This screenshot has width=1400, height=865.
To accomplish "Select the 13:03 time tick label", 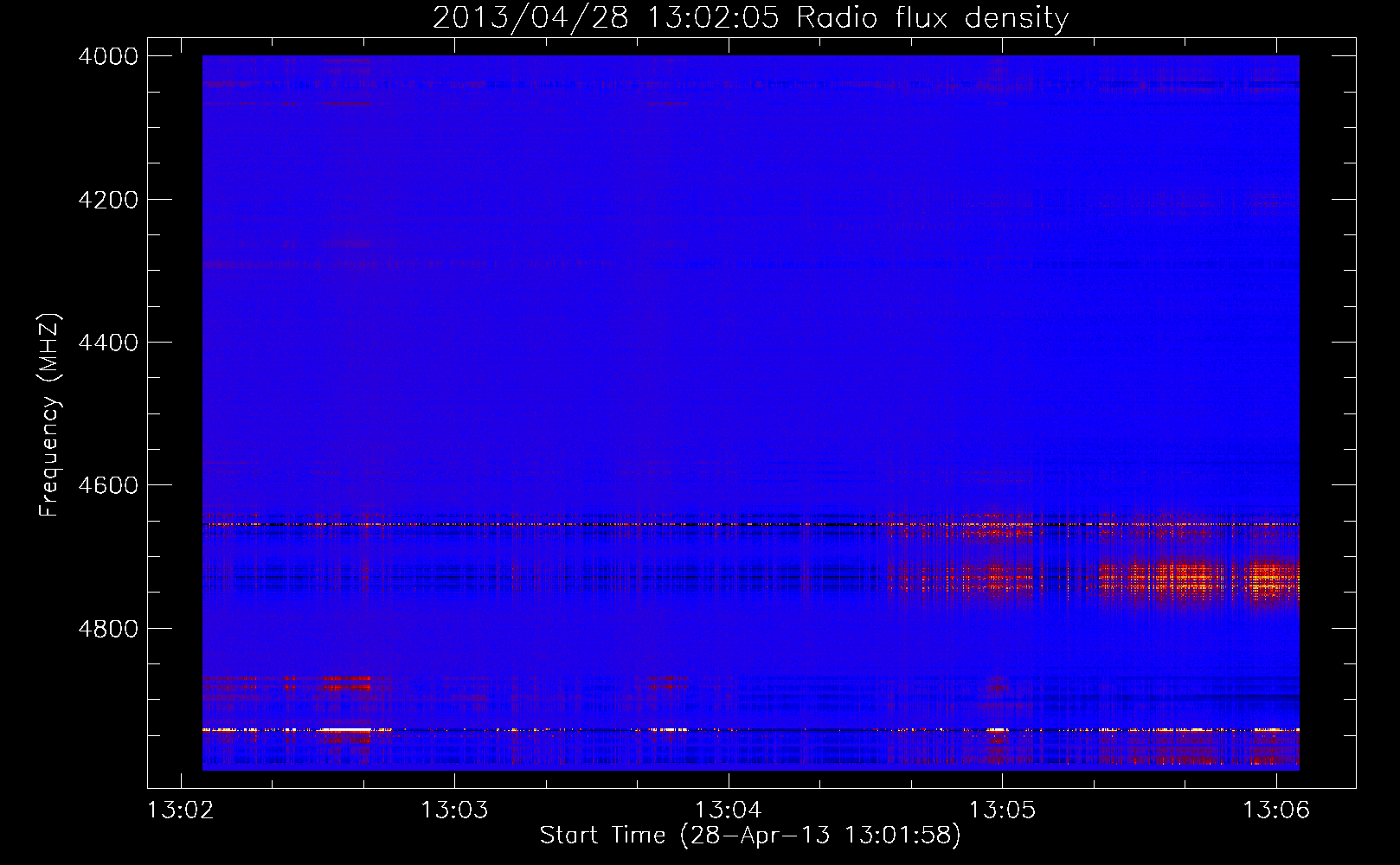I will (454, 811).
